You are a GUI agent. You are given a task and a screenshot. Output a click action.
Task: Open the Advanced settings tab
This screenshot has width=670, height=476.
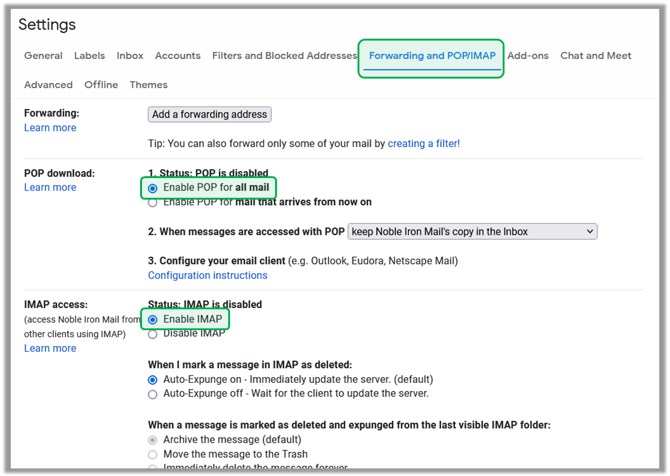[48, 85]
